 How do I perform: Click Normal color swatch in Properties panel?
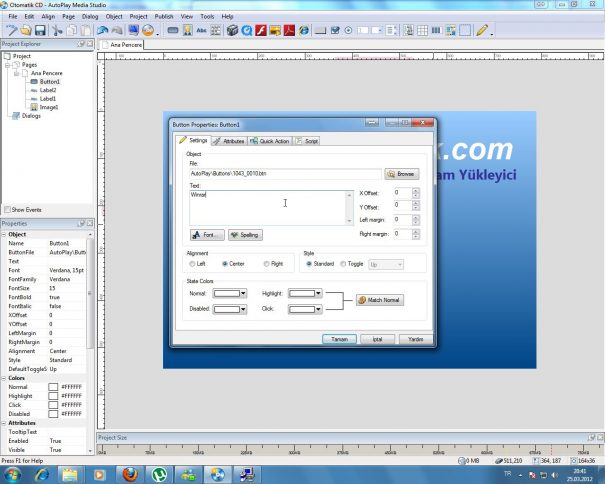click(x=53, y=387)
